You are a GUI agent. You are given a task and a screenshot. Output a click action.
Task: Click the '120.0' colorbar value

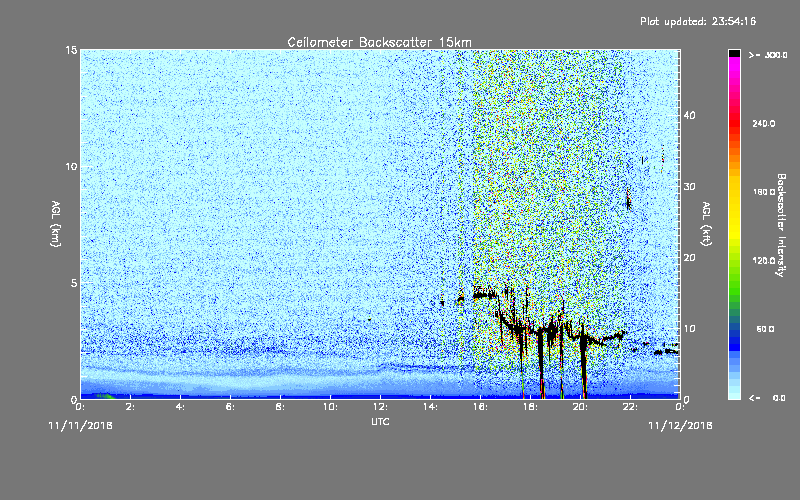(x=764, y=261)
